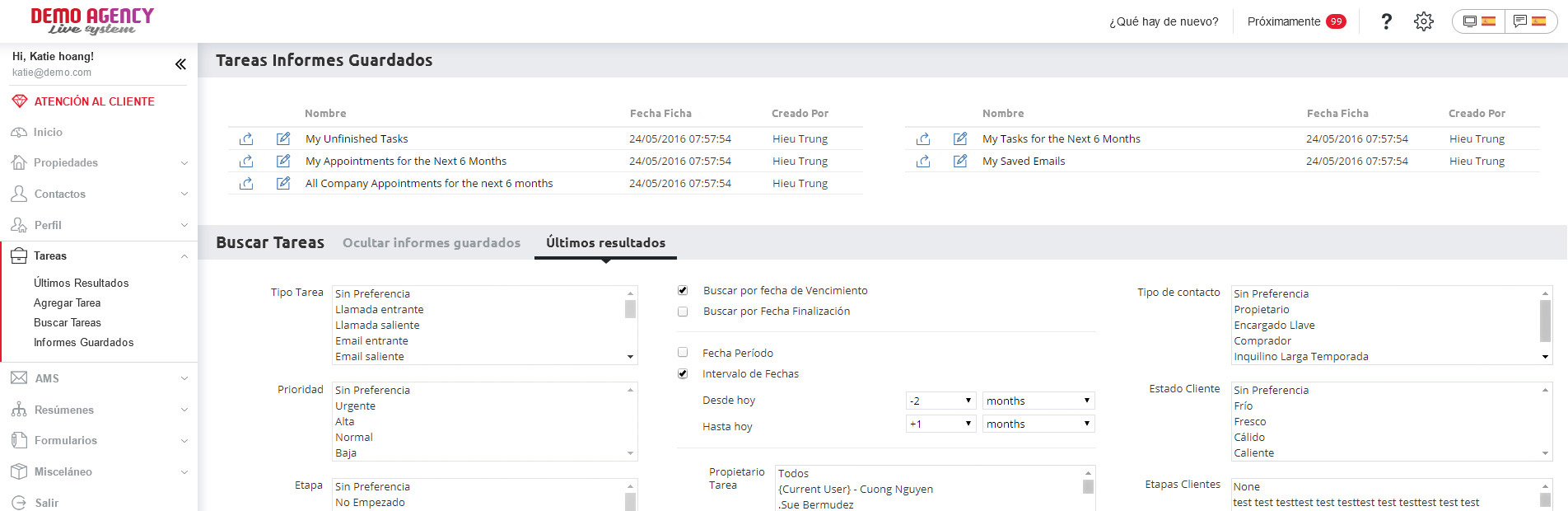Open settings gear icon in header

pyautogui.click(x=1424, y=21)
